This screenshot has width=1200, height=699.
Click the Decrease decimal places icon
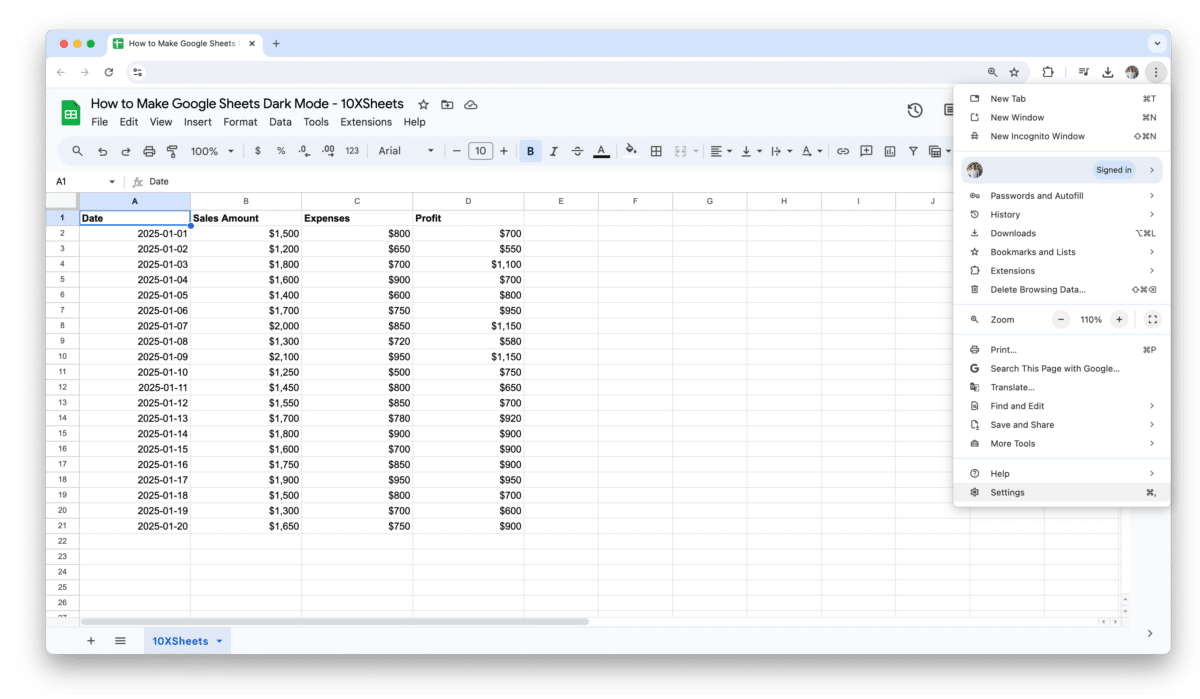pyautogui.click(x=302, y=151)
